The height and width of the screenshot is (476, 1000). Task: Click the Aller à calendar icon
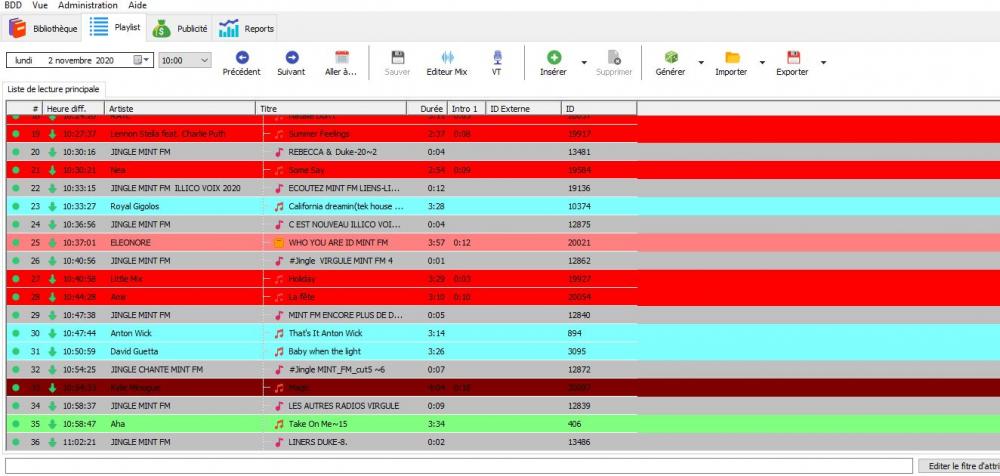point(342,57)
